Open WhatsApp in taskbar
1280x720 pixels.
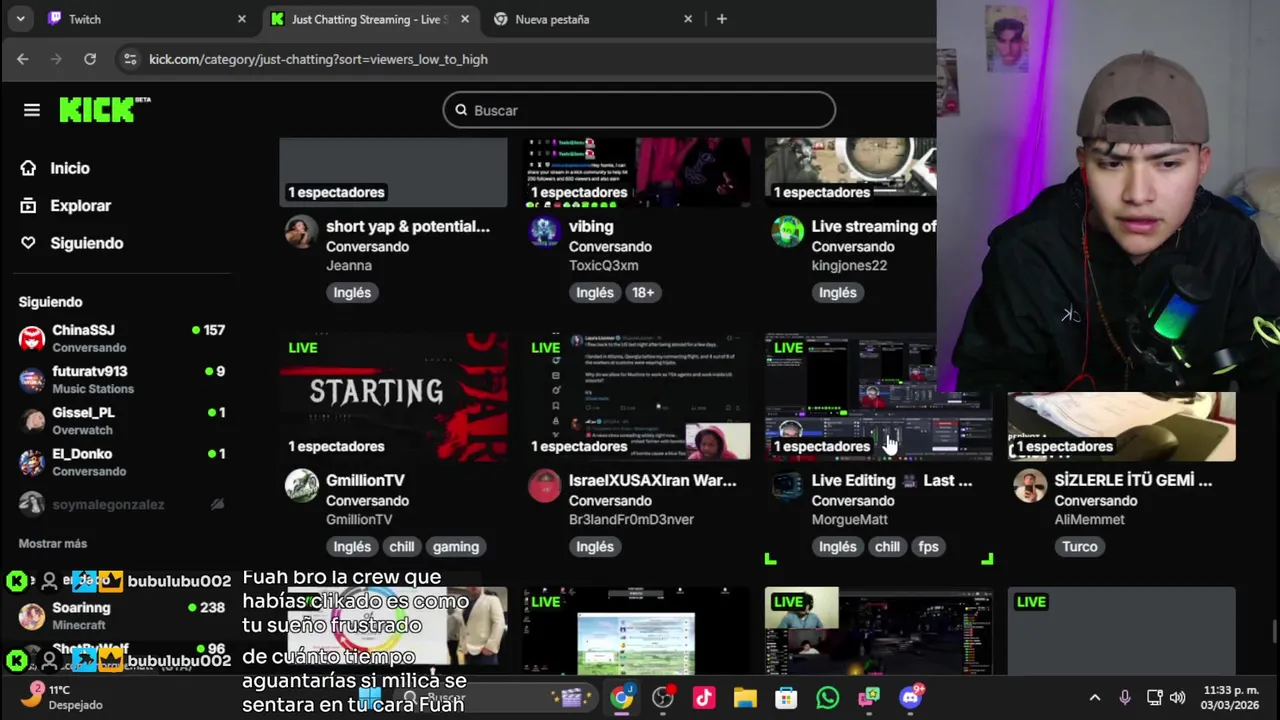click(x=827, y=697)
